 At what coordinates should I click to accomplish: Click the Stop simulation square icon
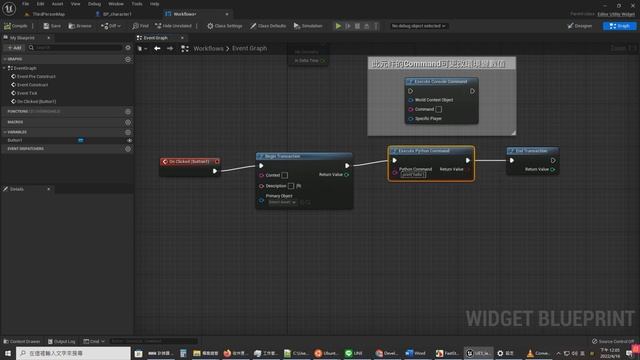pos(358,26)
